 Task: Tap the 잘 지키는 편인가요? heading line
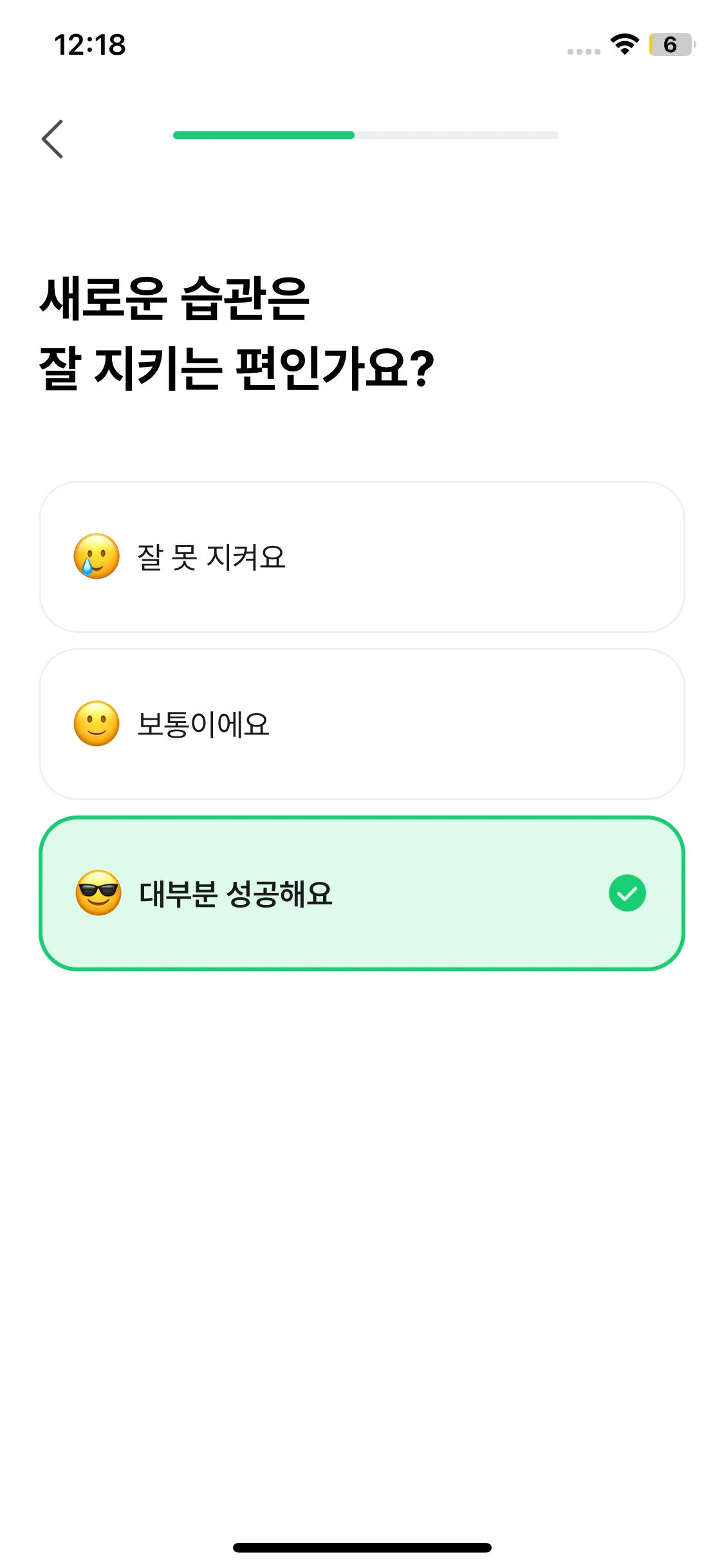coord(237,368)
